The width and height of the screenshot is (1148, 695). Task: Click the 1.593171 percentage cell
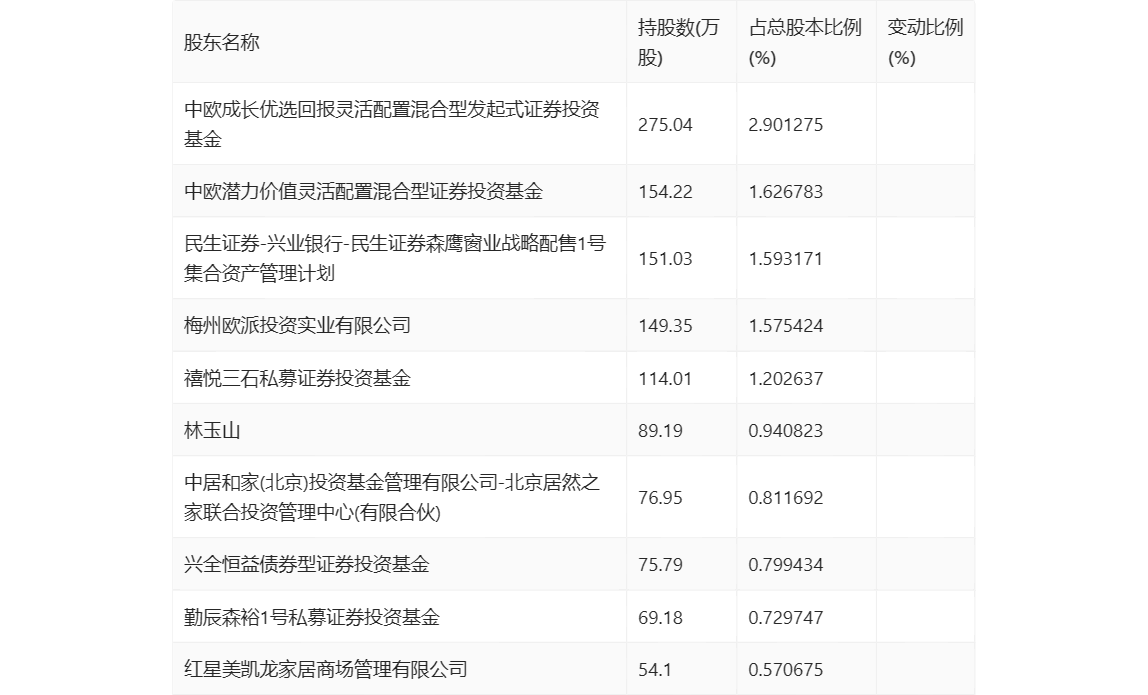click(786, 259)
